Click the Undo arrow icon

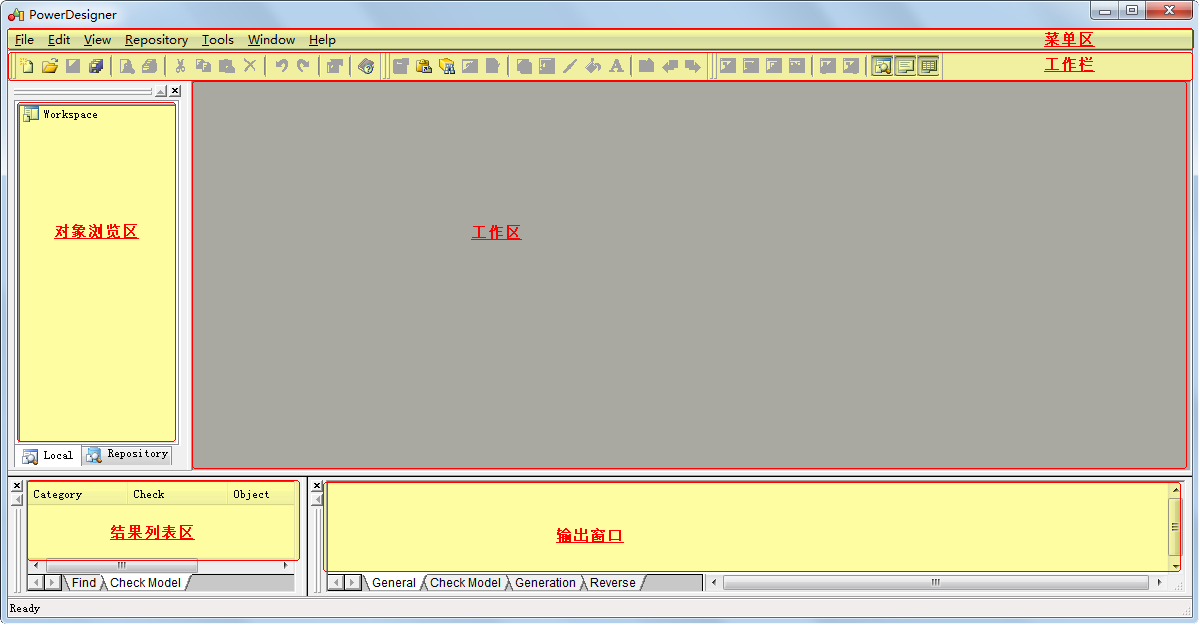[x=281, y=66]
